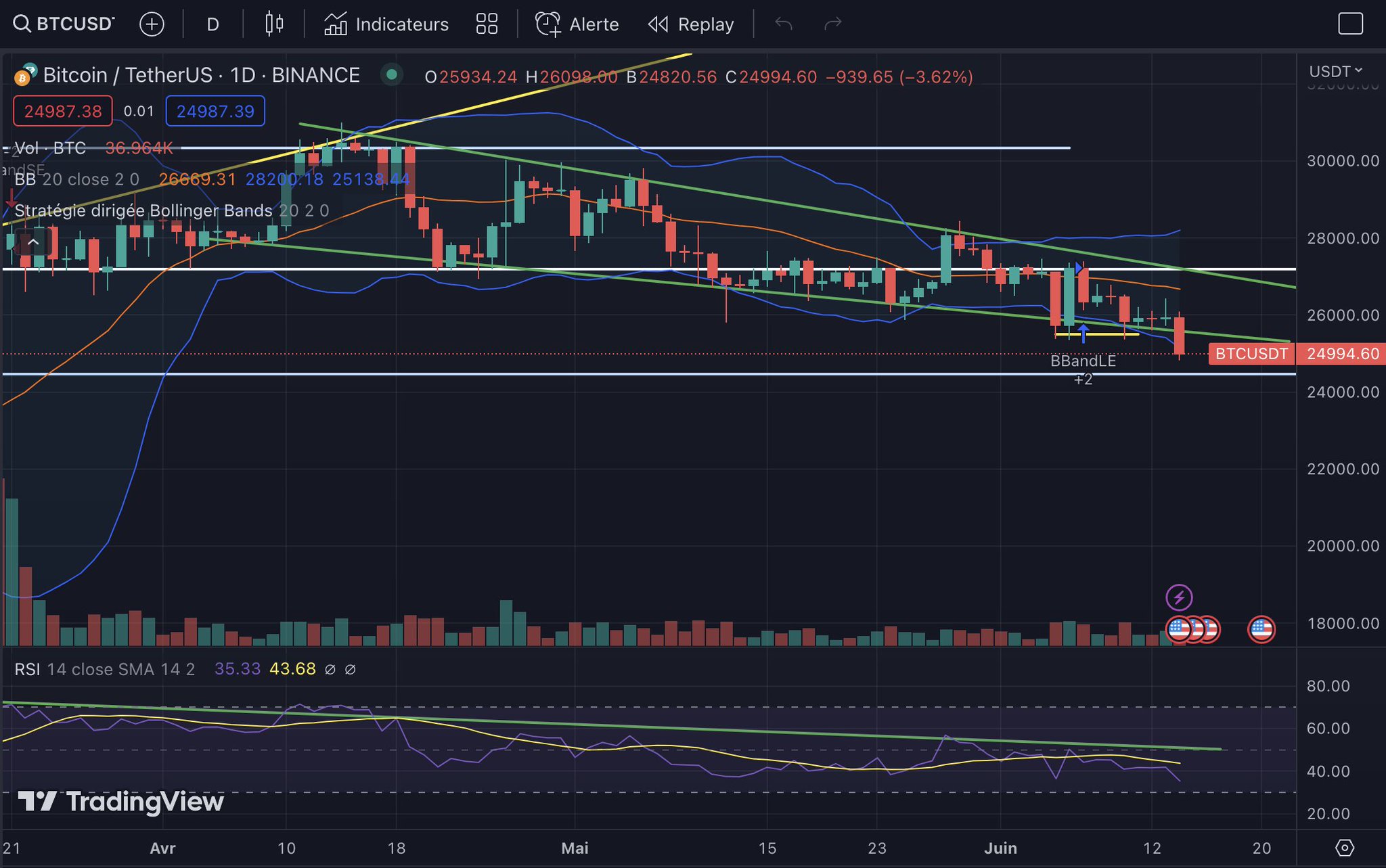Click the RSI SMA value 43.68
The image size is (1386, 868).
pos(292,669)
